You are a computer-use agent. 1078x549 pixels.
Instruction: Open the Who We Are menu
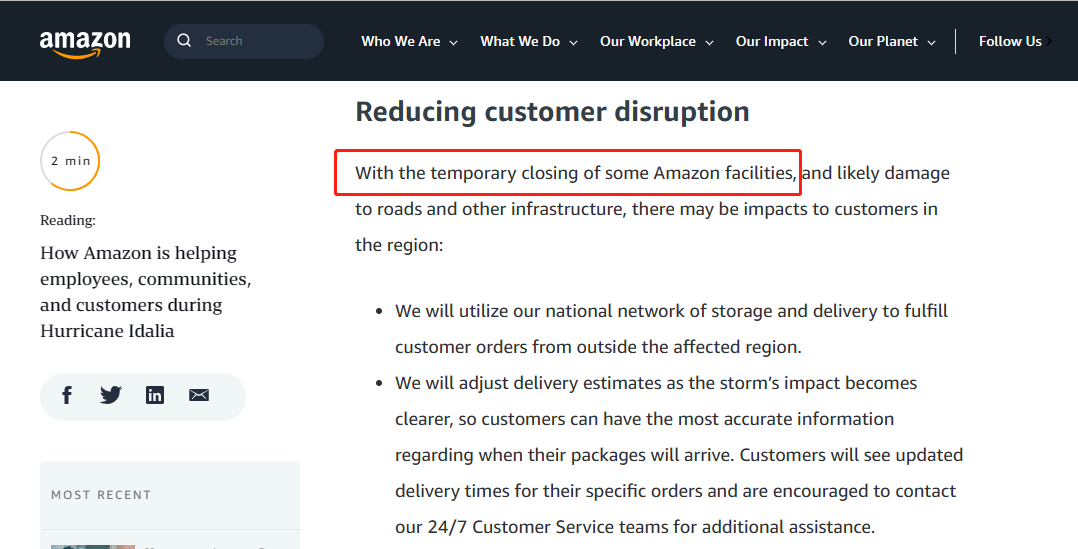click(401, 41)
